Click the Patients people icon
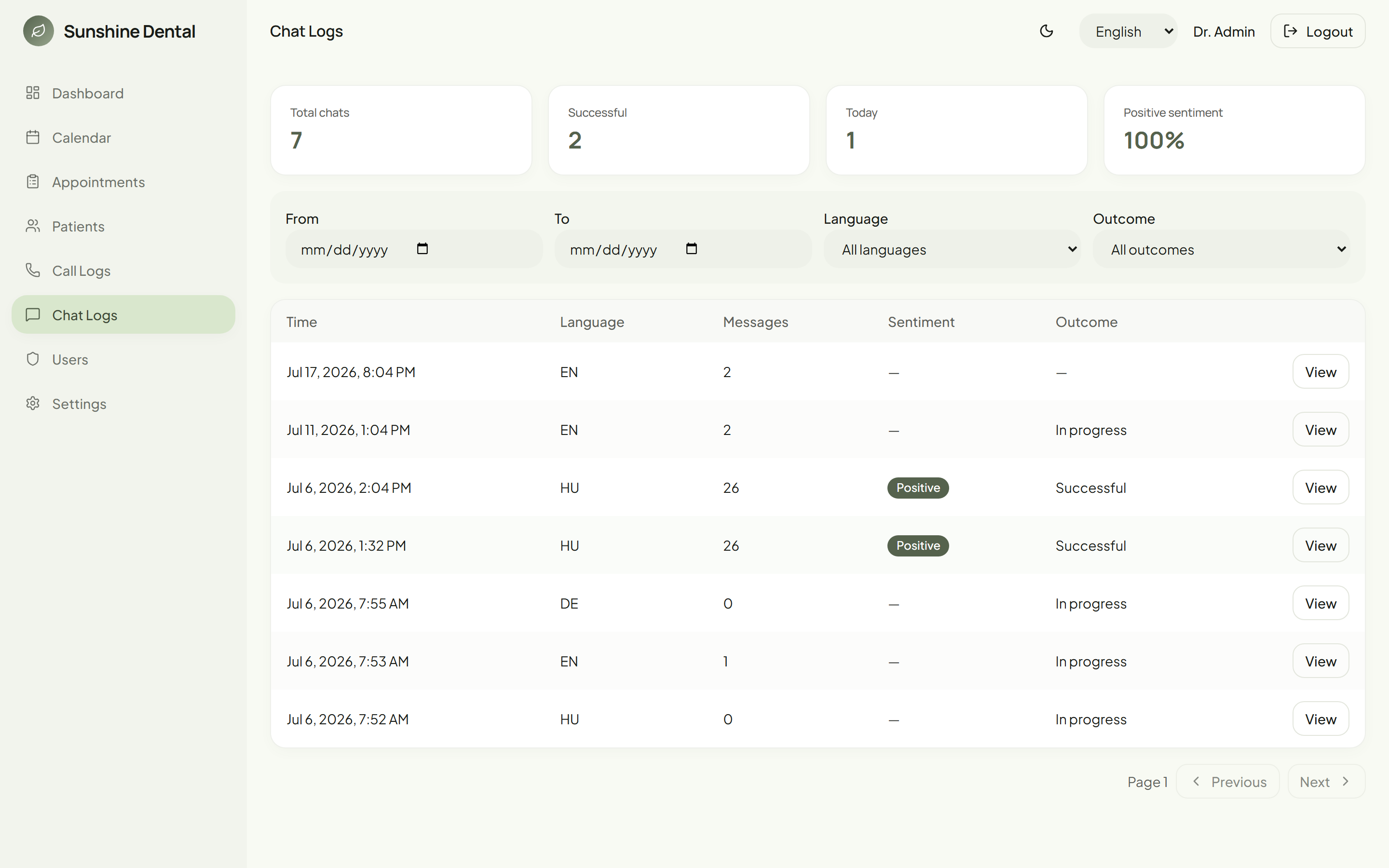The image size is (1389, 868). click(33, 226)
